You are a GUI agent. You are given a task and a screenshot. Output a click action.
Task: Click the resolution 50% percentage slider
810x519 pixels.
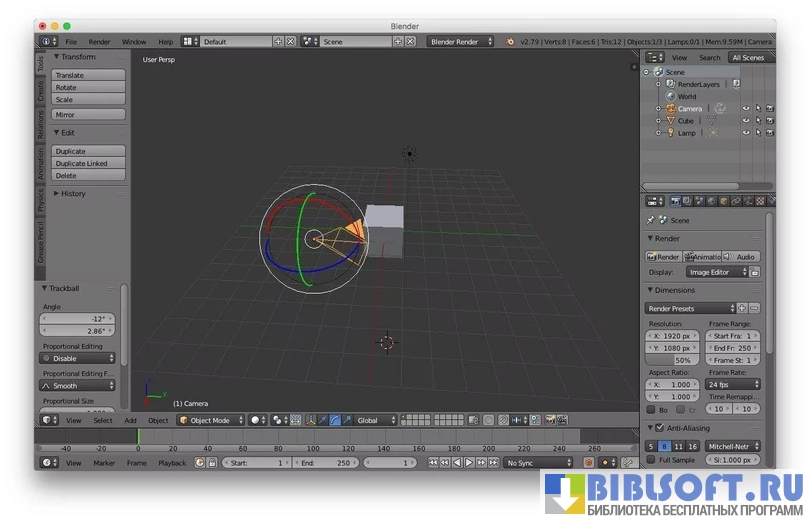tap(672, 360)
